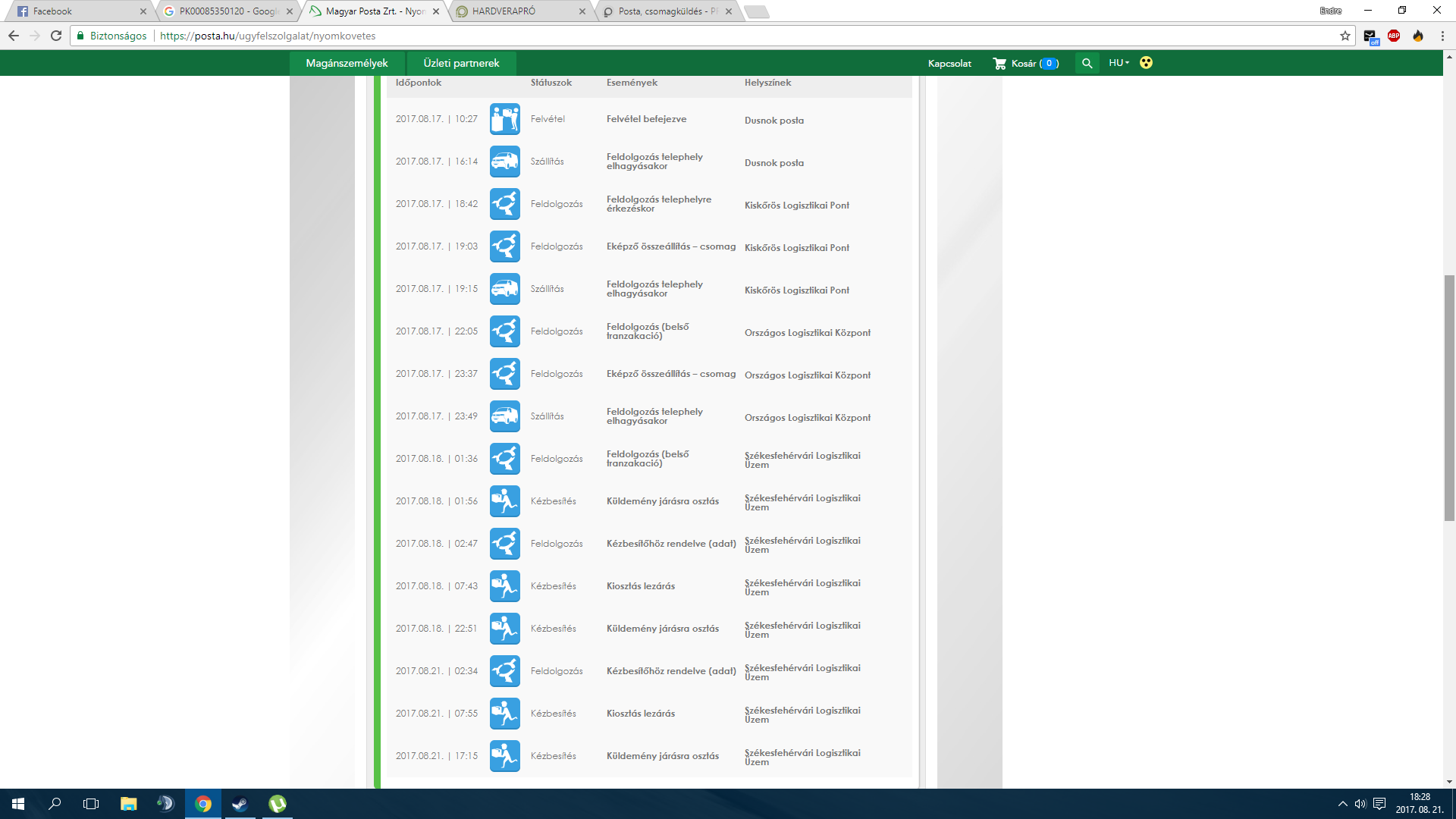Open the Adblock Plus extension icon
Image resolution: width=1456 pixels, height=819 pixels.
1394,36
